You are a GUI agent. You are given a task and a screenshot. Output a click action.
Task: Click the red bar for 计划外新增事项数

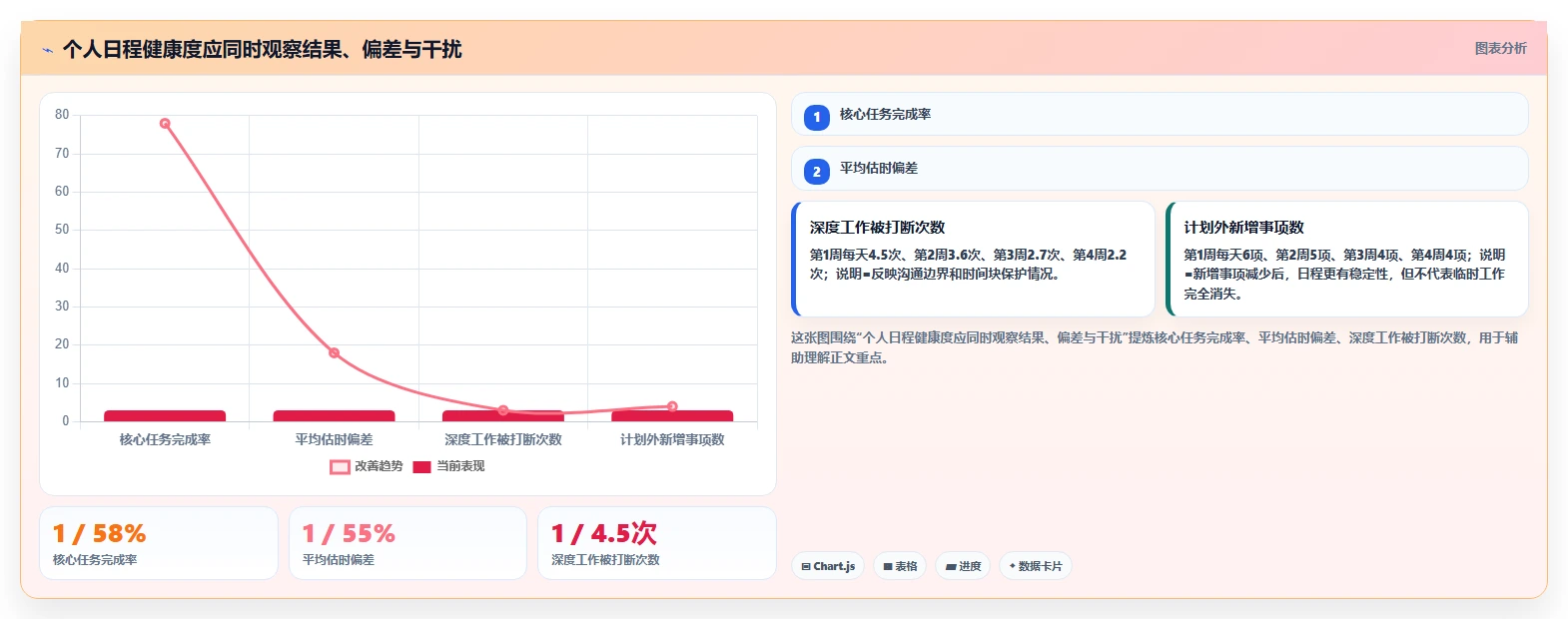[672, 415]
